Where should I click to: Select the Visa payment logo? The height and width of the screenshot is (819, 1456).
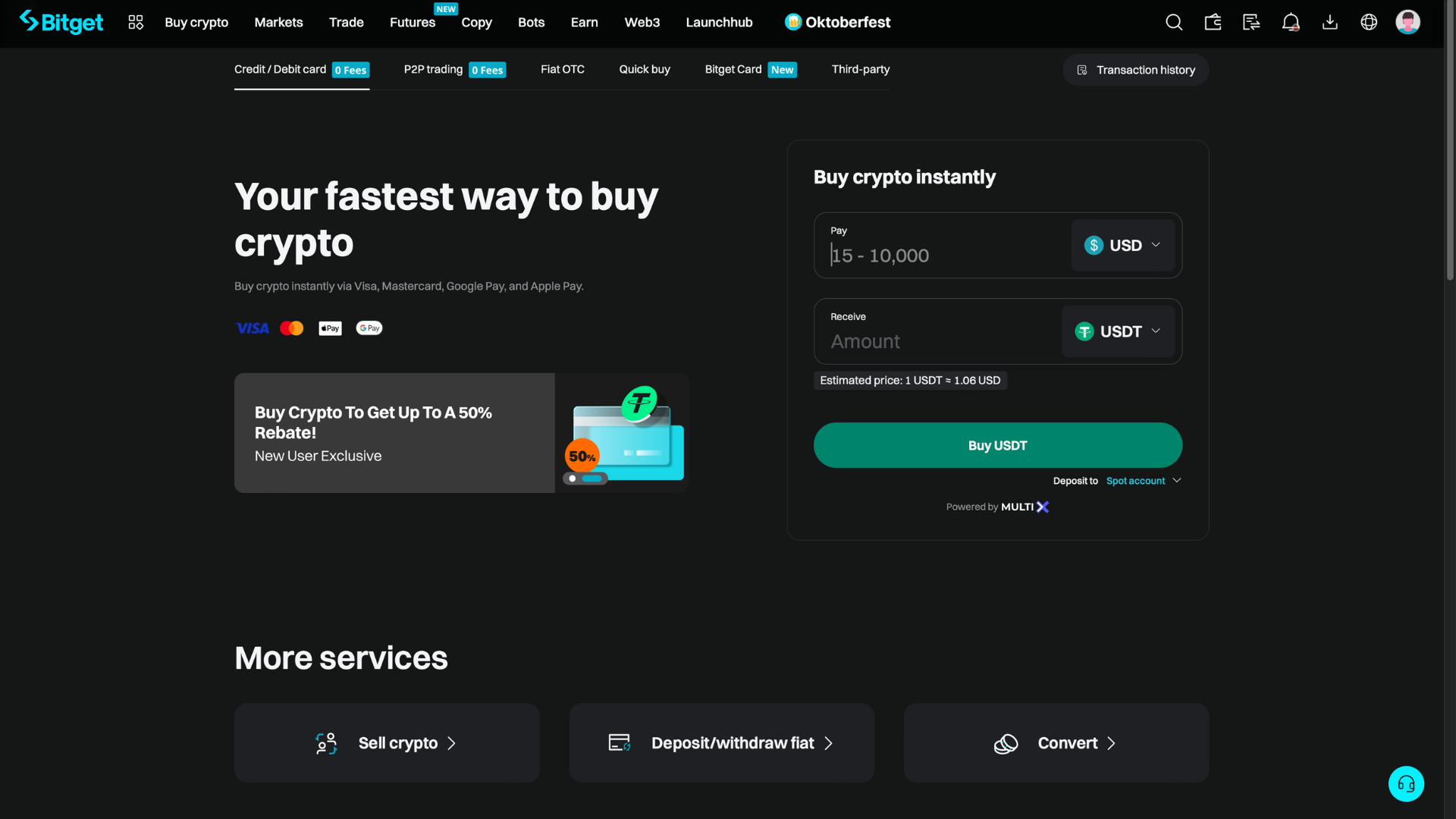pos(252,328)
